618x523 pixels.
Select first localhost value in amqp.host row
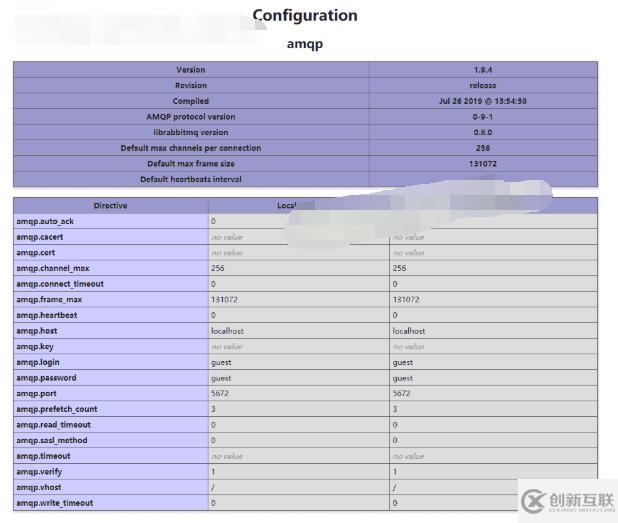click(x=227, y=331)
